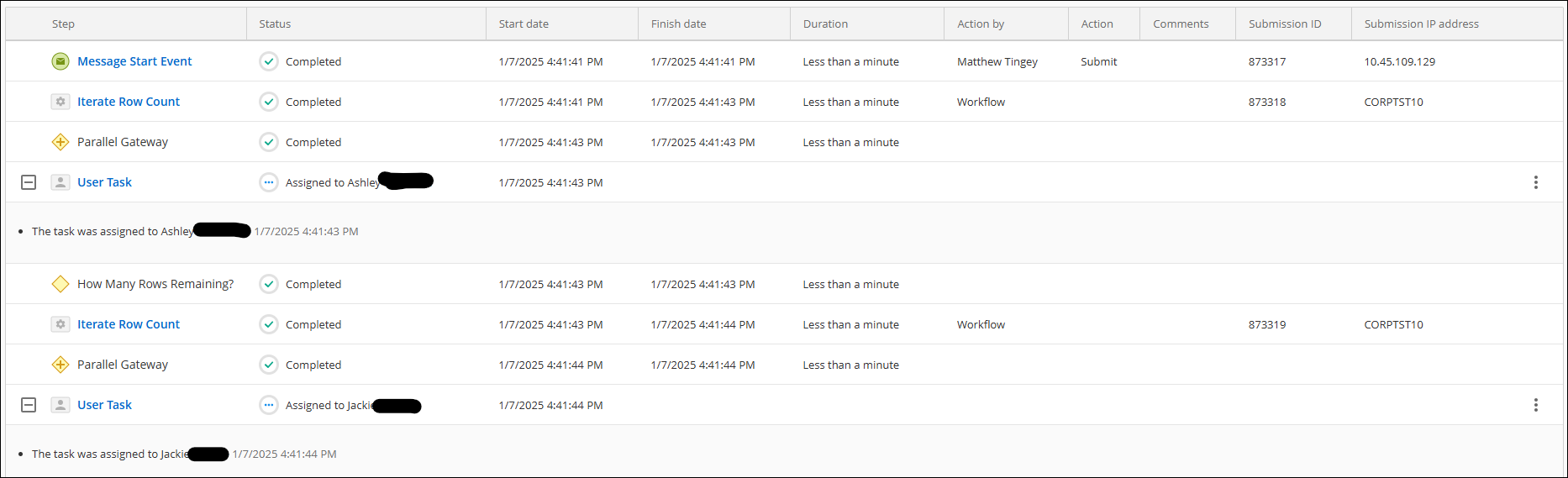
Task: Click the completed checkmark of Message Start Event
Action: (269, 61)
